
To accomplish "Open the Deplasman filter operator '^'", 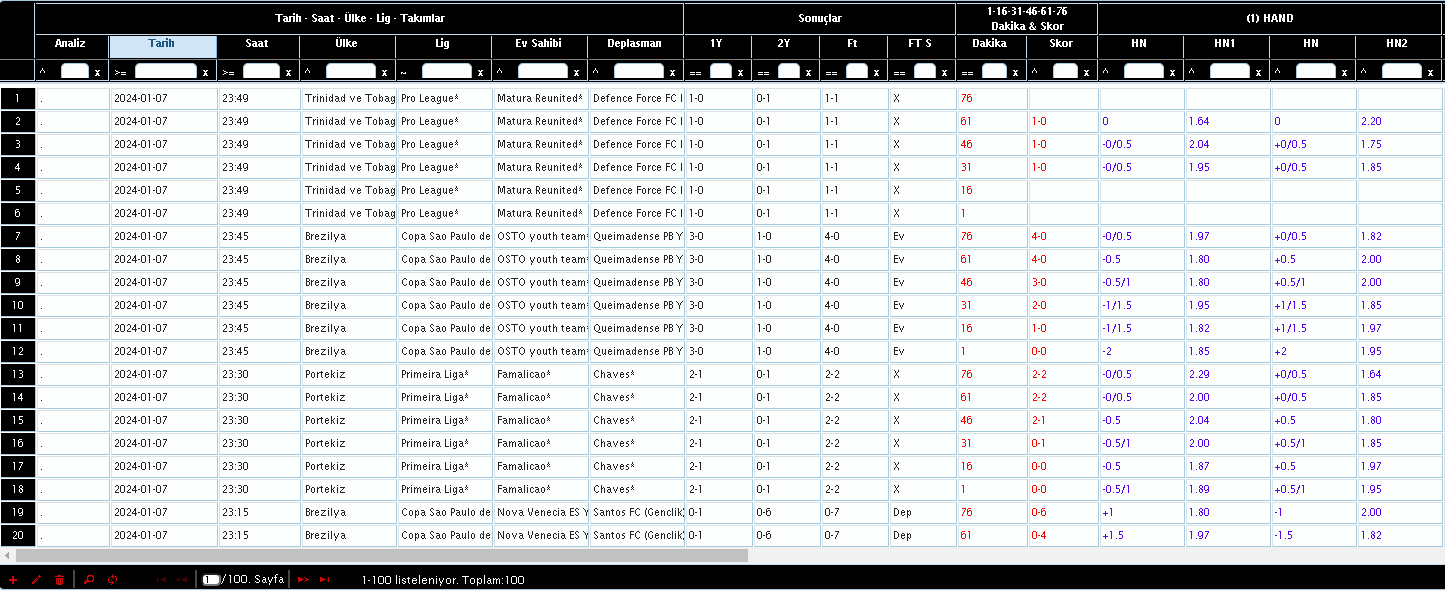I will (x=596, y=72).
